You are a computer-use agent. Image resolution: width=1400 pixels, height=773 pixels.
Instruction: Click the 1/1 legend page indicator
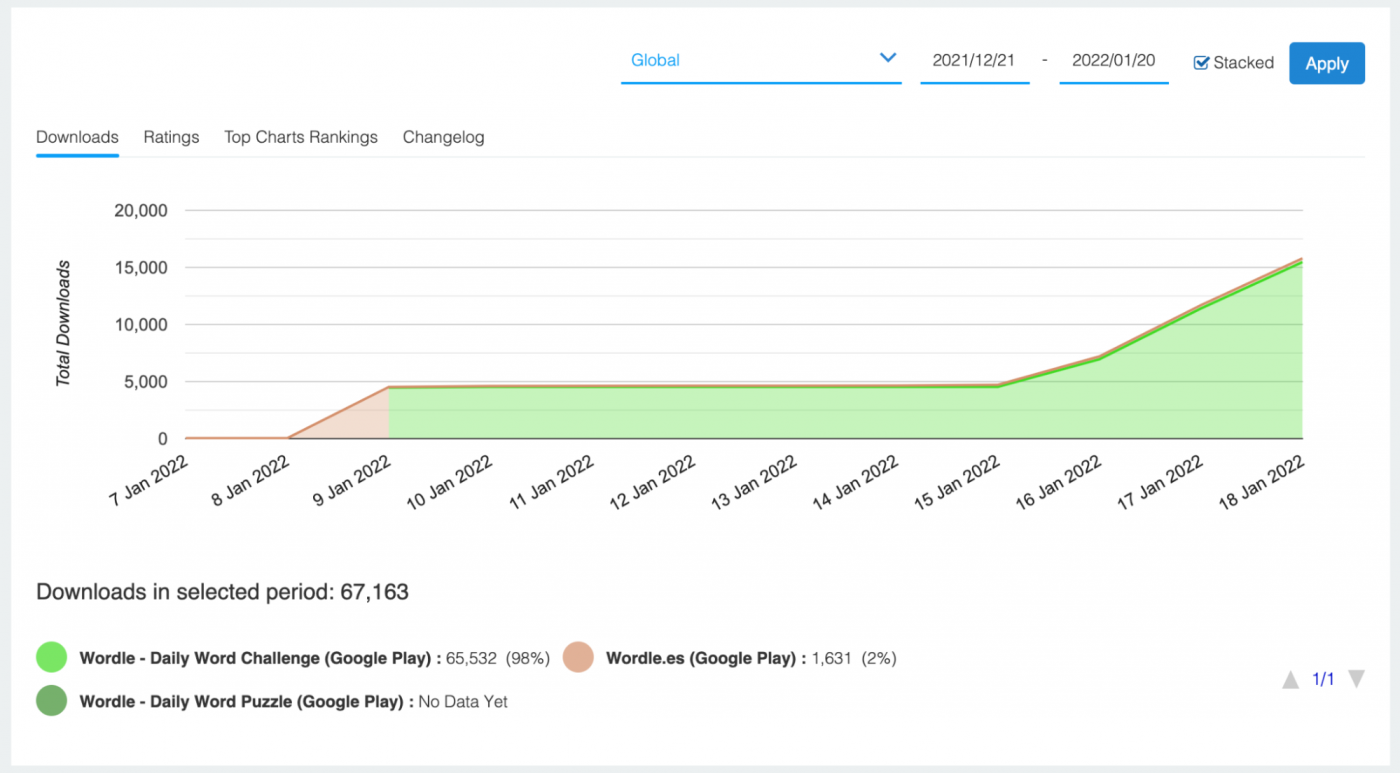(x=1323, y=680)
